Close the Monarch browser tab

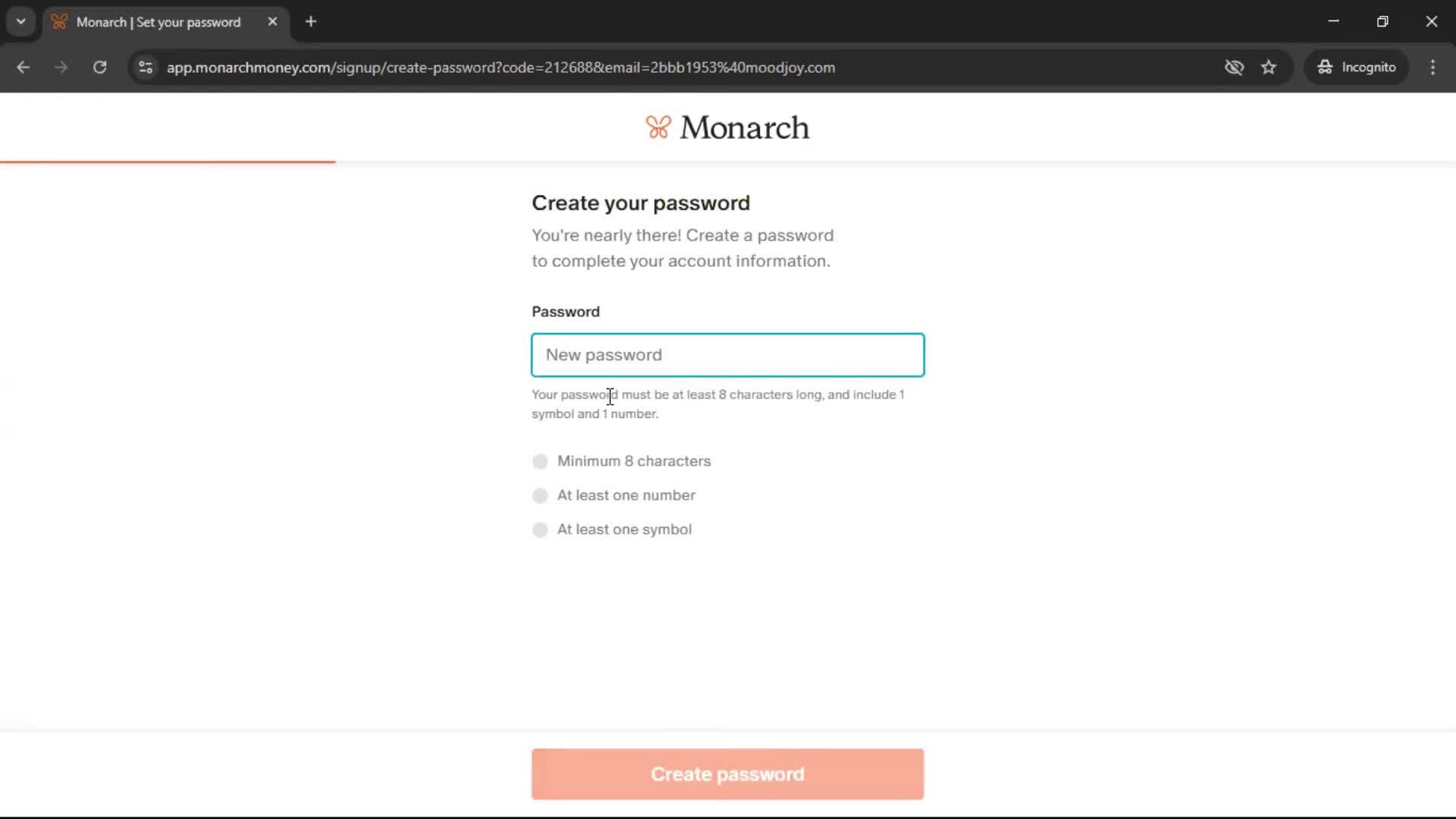coord(272,22)
